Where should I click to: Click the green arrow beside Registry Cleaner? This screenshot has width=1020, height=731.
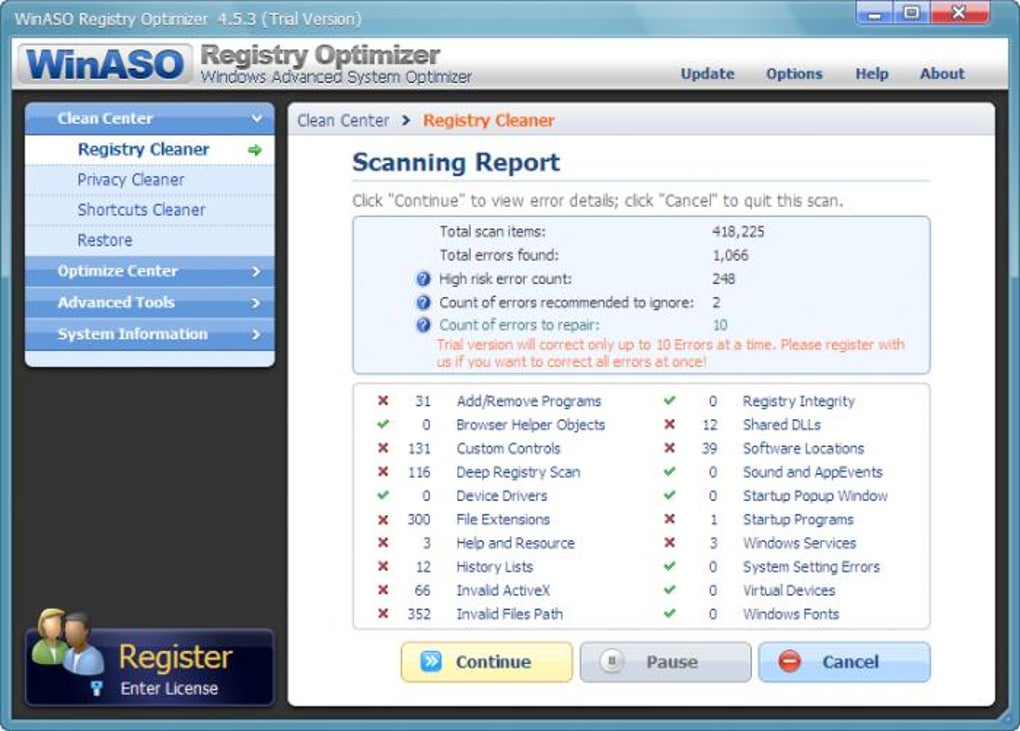click(255, 150)
